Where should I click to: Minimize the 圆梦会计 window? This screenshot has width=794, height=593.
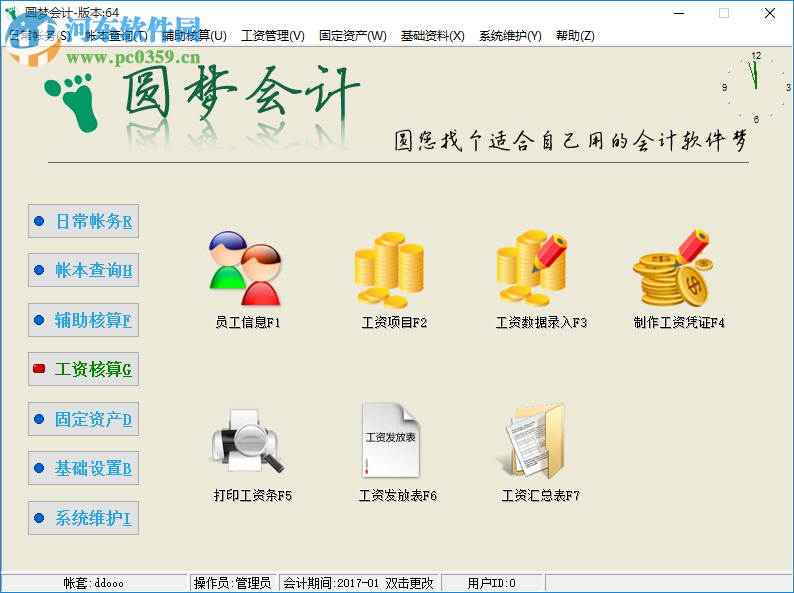[x=679, y=13]
